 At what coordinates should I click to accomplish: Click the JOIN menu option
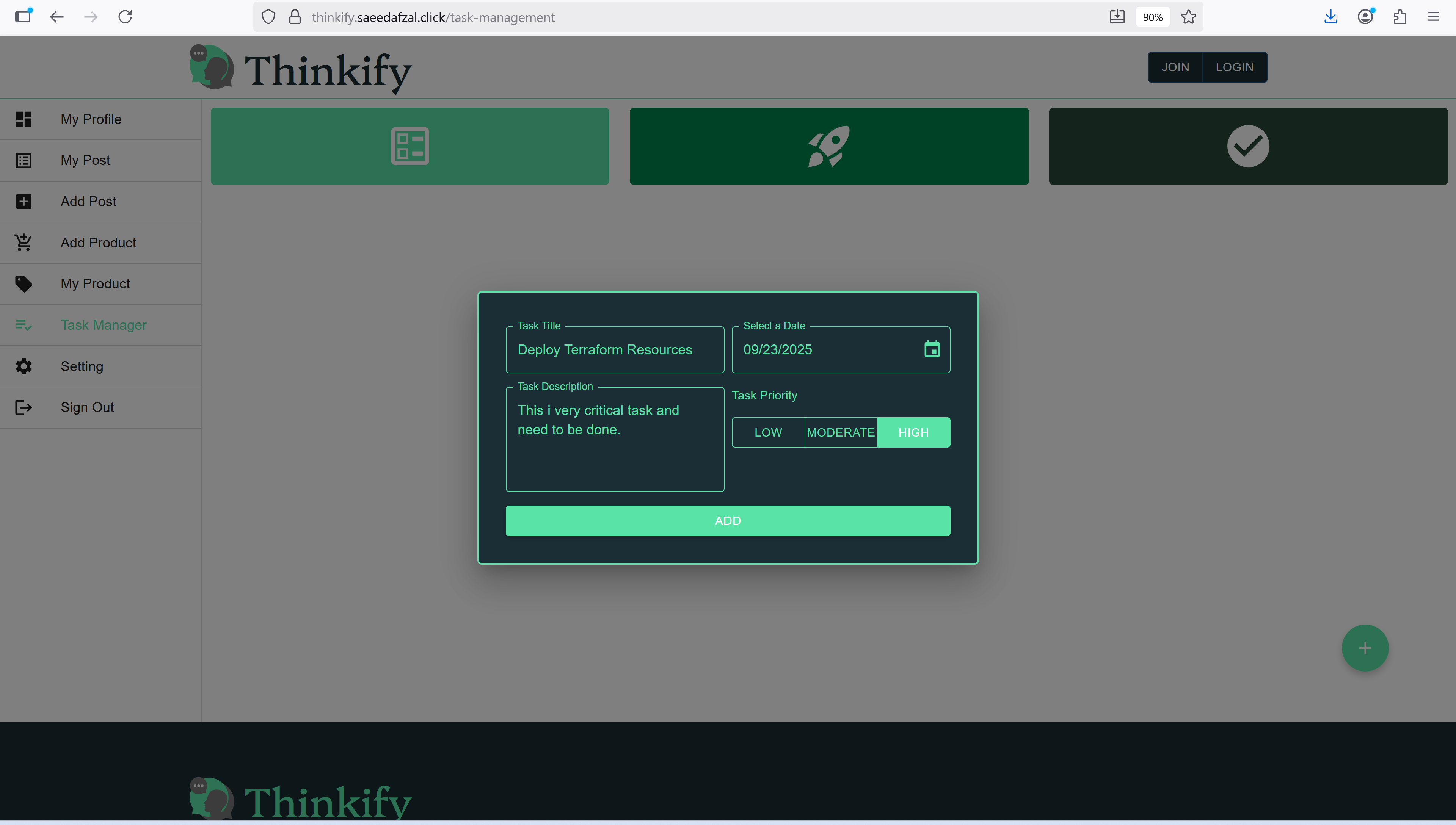point(1175,67)
